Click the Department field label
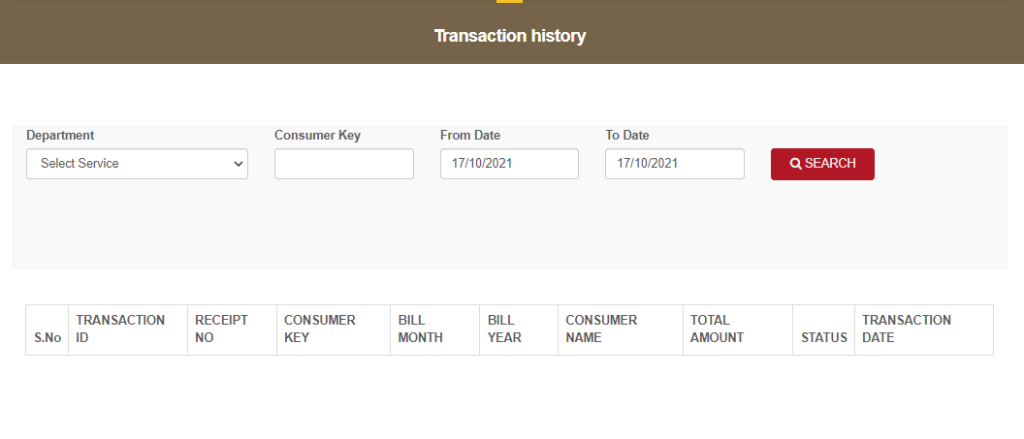The image size is (1024, 439). (60, 135)
